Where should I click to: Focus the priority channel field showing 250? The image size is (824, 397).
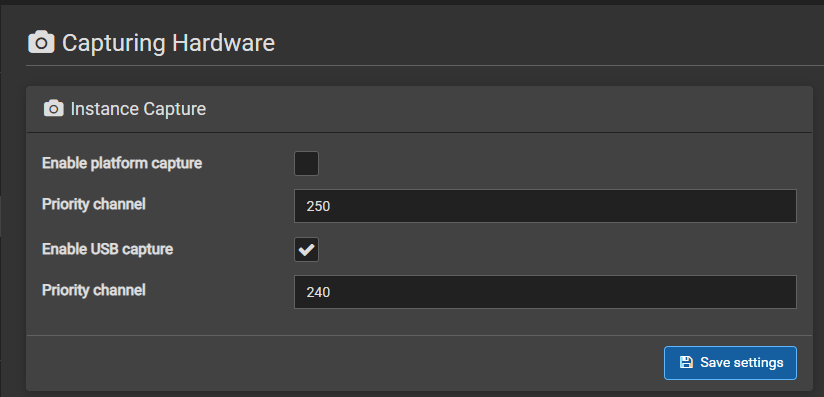[545, 206]
